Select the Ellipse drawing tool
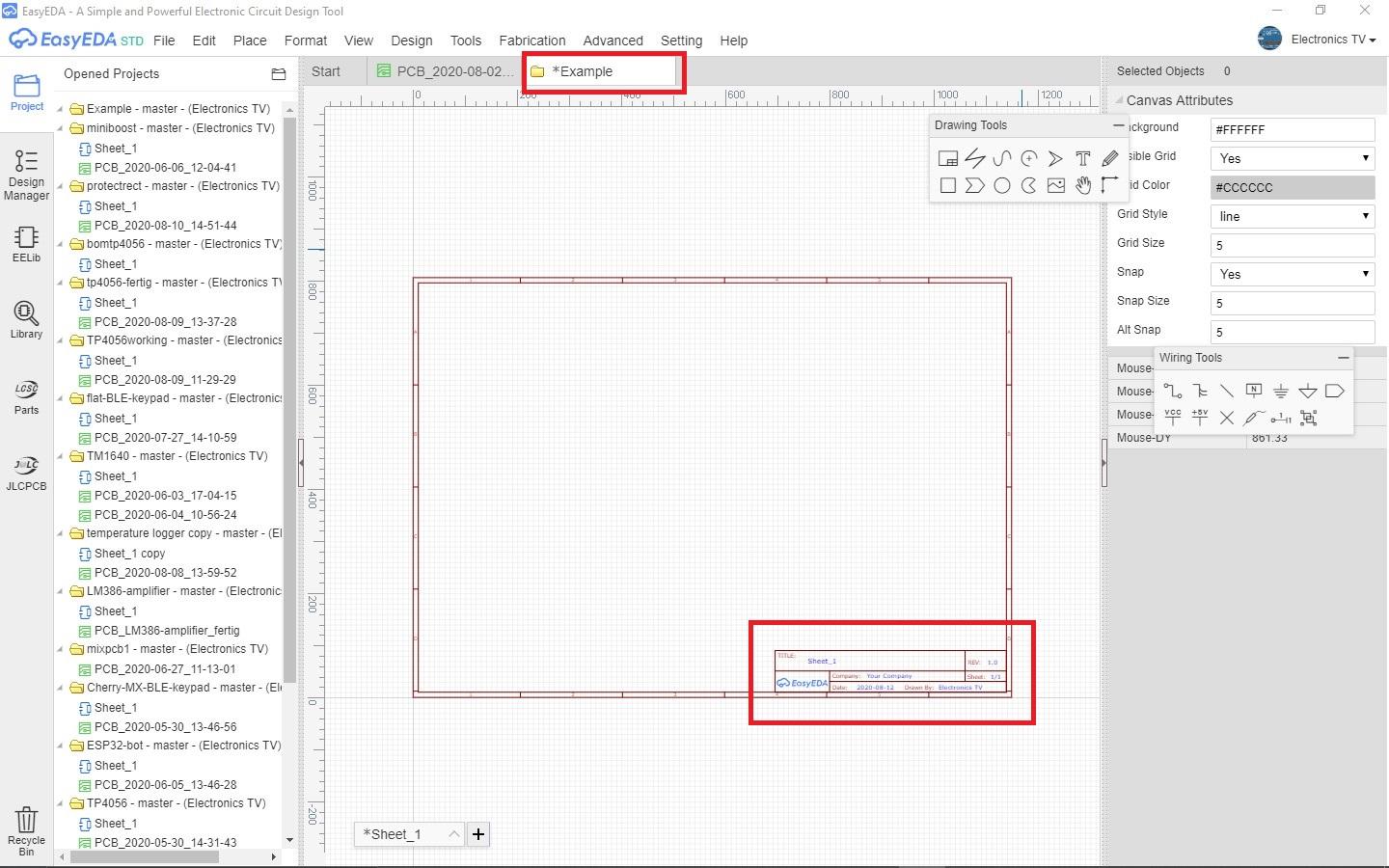The image size is (1389, 868). pyautogui.click(x=1002, y=185)
